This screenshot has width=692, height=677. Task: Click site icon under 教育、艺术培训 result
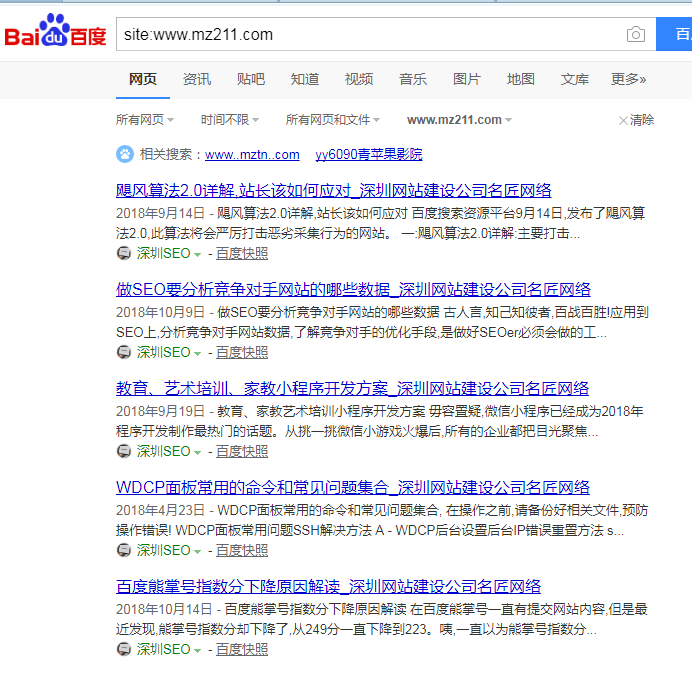tap(124, 451)
